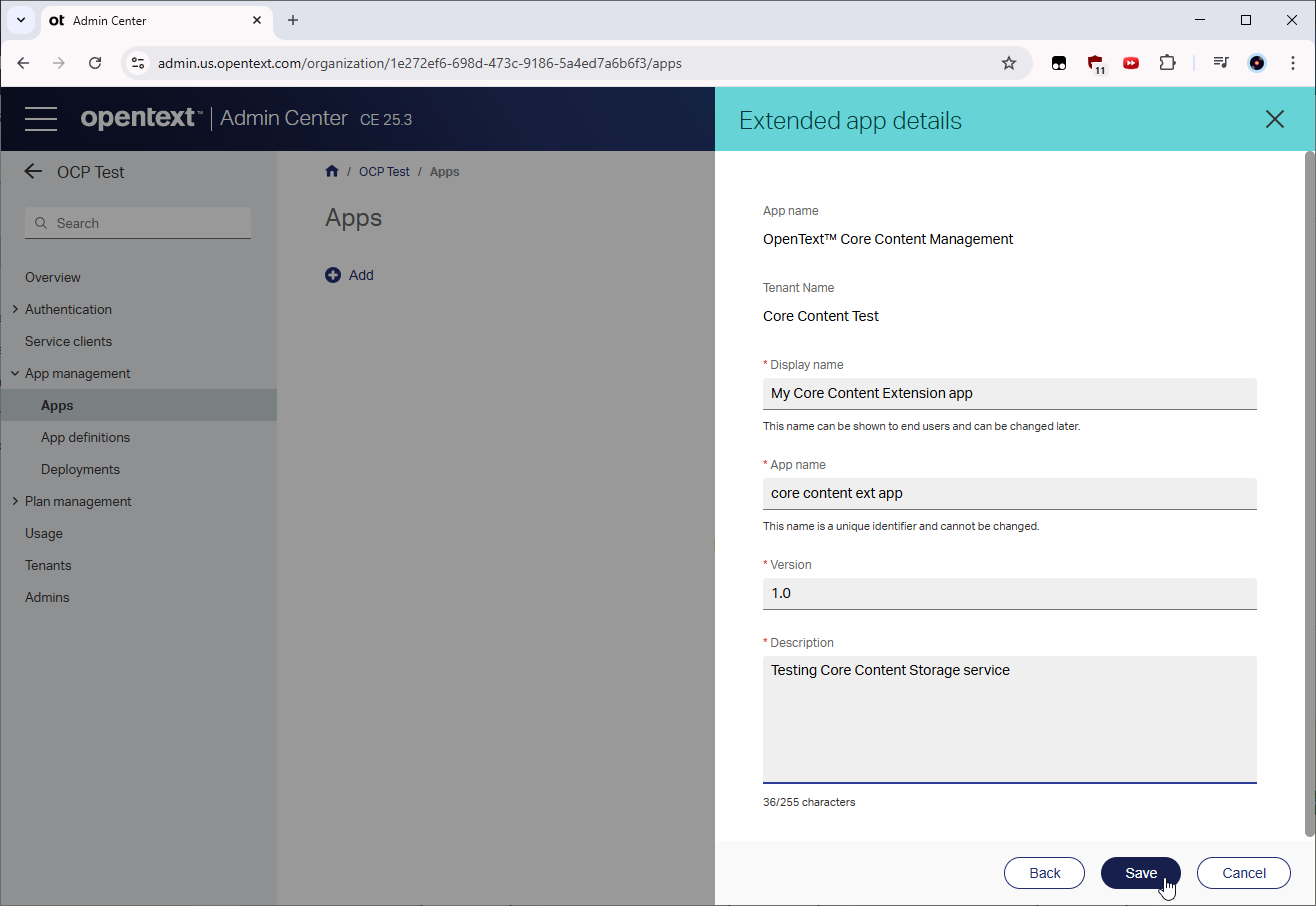Viewport: 1316px width, 906px height.
Task: Open the tab search dropdown arrow
Action: (x=21, y=20)
